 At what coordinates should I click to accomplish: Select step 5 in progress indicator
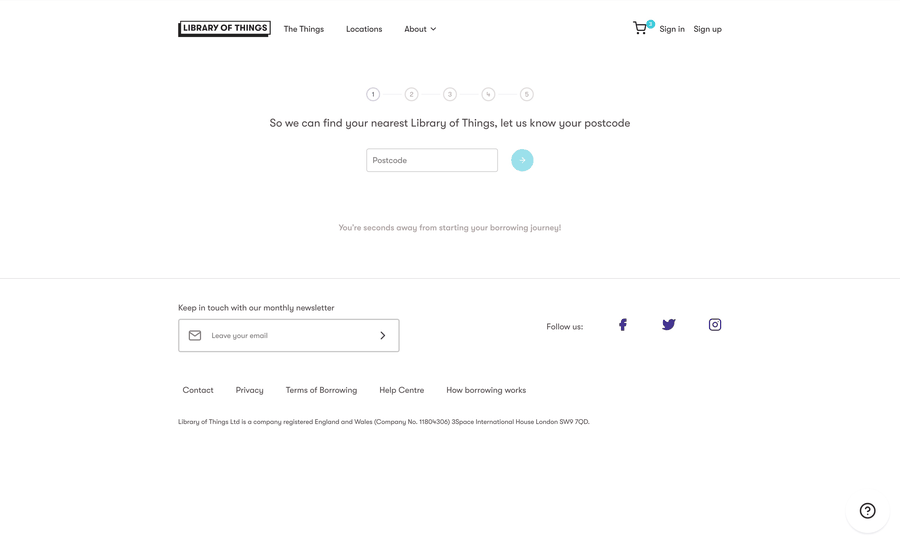(x=527, y=94)
